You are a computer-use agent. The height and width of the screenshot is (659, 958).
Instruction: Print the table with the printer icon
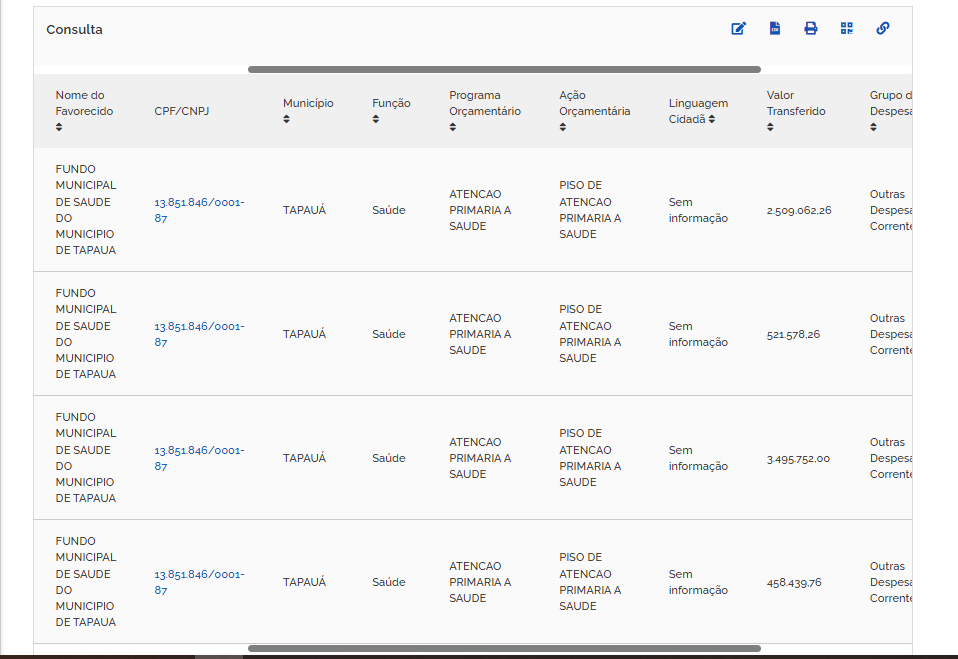(x=811, y=29)
